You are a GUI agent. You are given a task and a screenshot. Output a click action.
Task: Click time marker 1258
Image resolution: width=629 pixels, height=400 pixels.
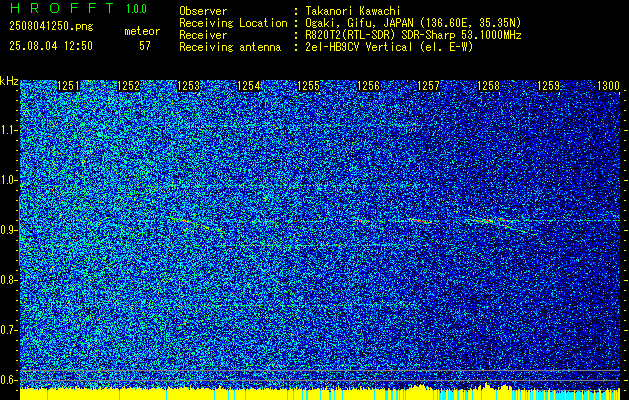tap(489, 86)
